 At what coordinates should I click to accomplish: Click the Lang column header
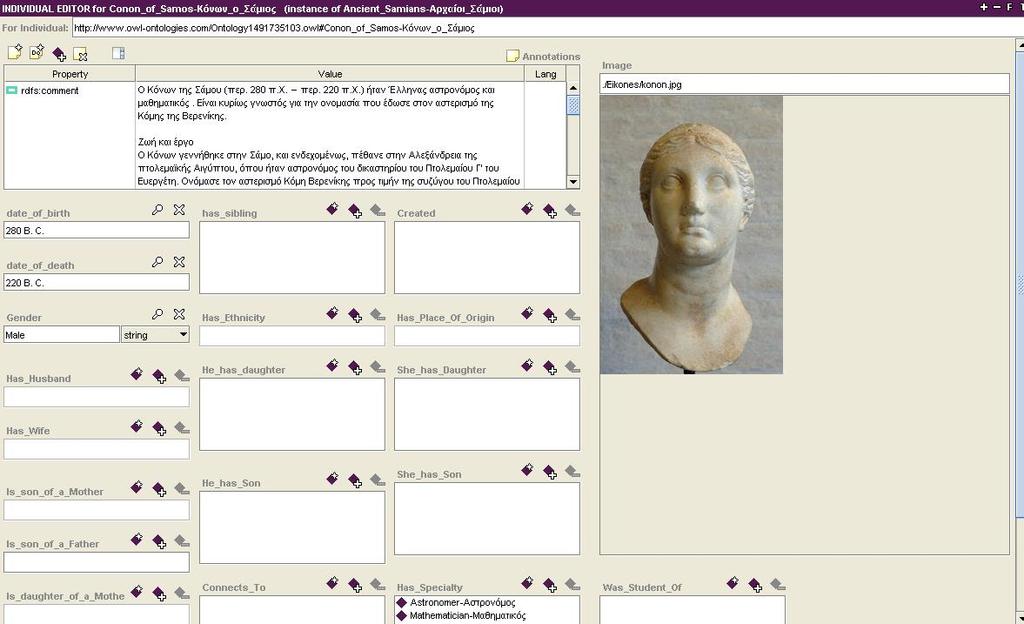click(x=545, y=74)
